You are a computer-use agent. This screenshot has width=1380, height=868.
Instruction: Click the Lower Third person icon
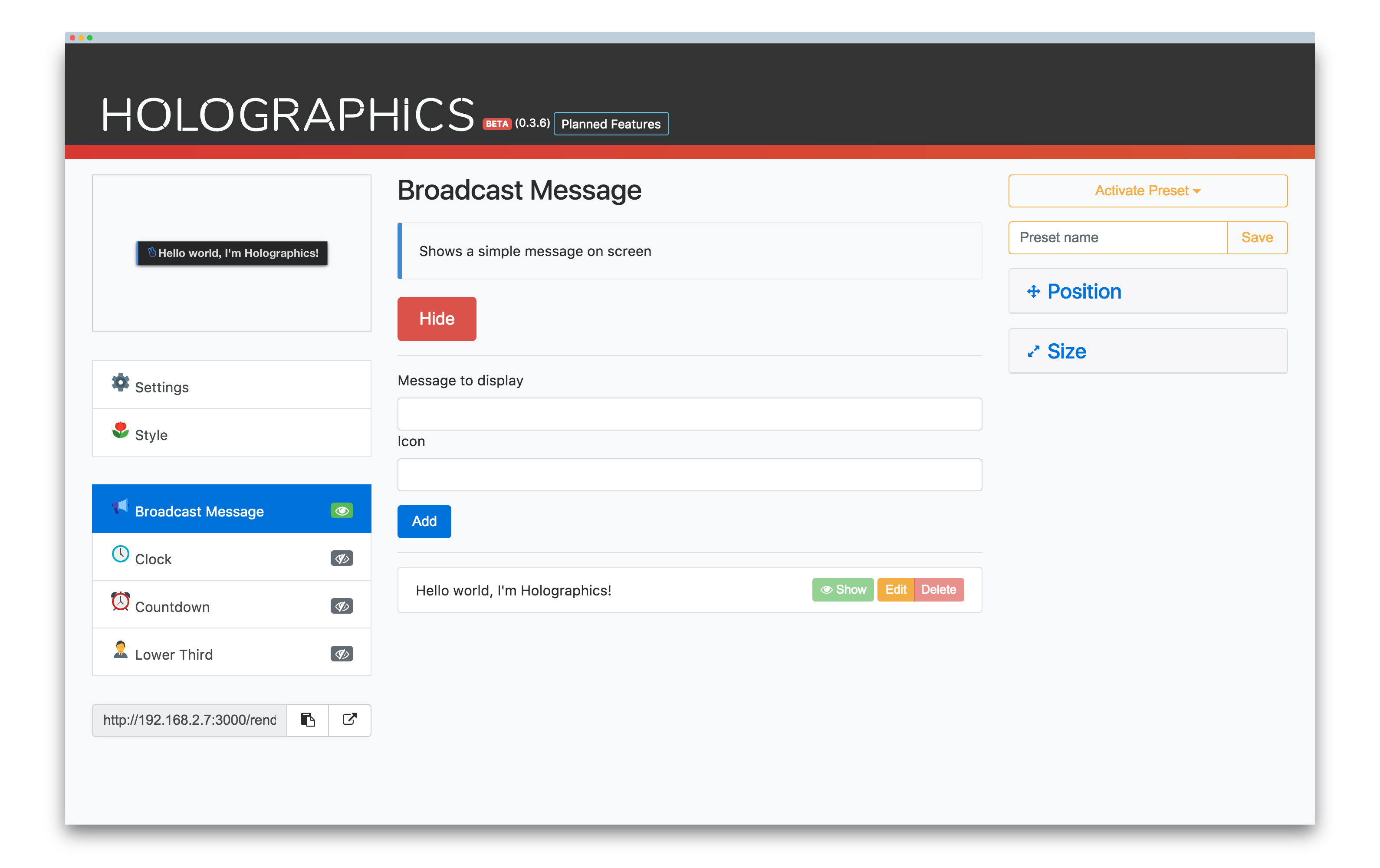[x=120, y=650]
